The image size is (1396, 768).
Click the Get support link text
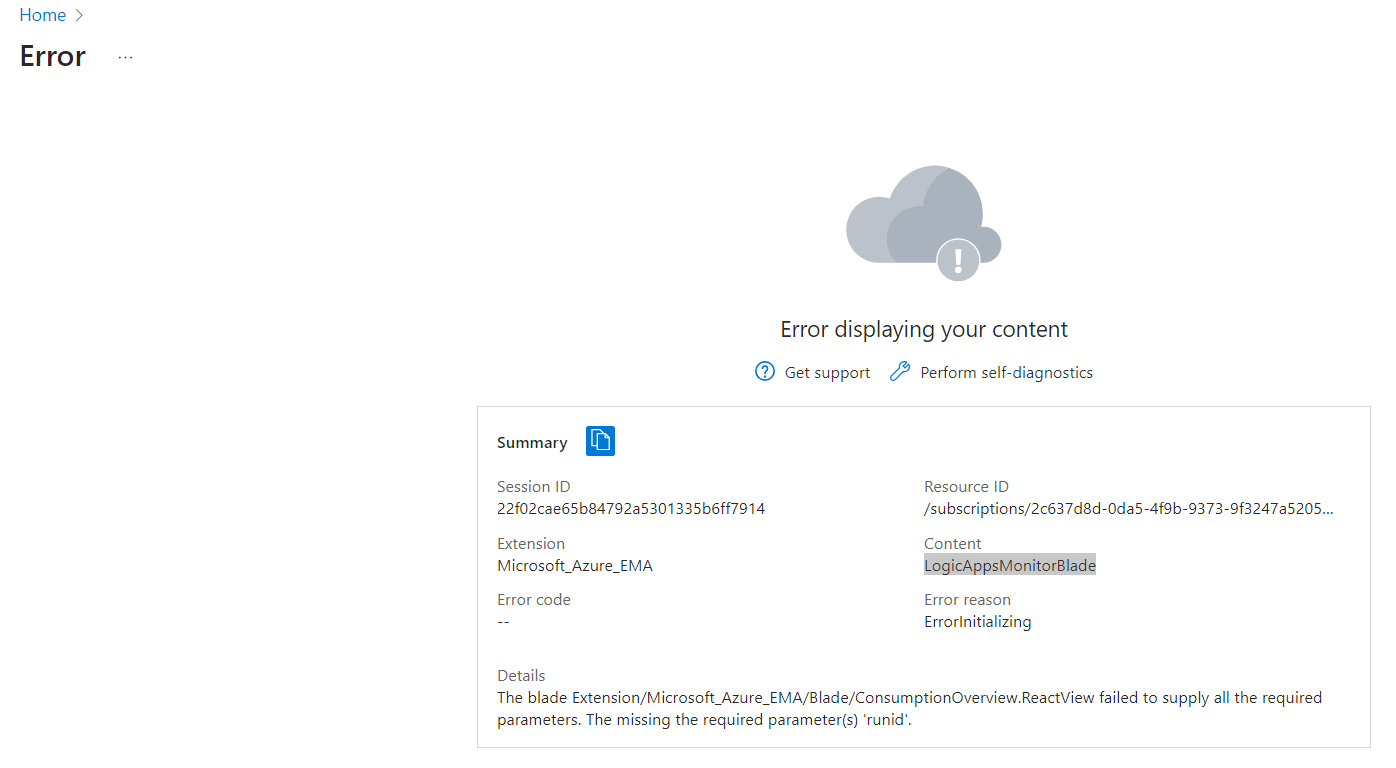pos(827,371)
